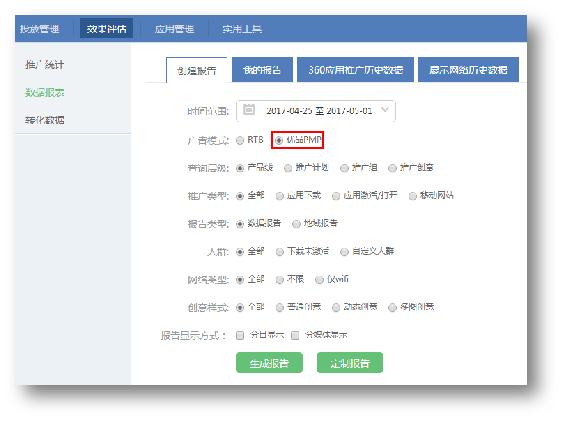The image size is (564, 422).
Task: Expand the date range dropdown arrow
Action: click(385, 109)
